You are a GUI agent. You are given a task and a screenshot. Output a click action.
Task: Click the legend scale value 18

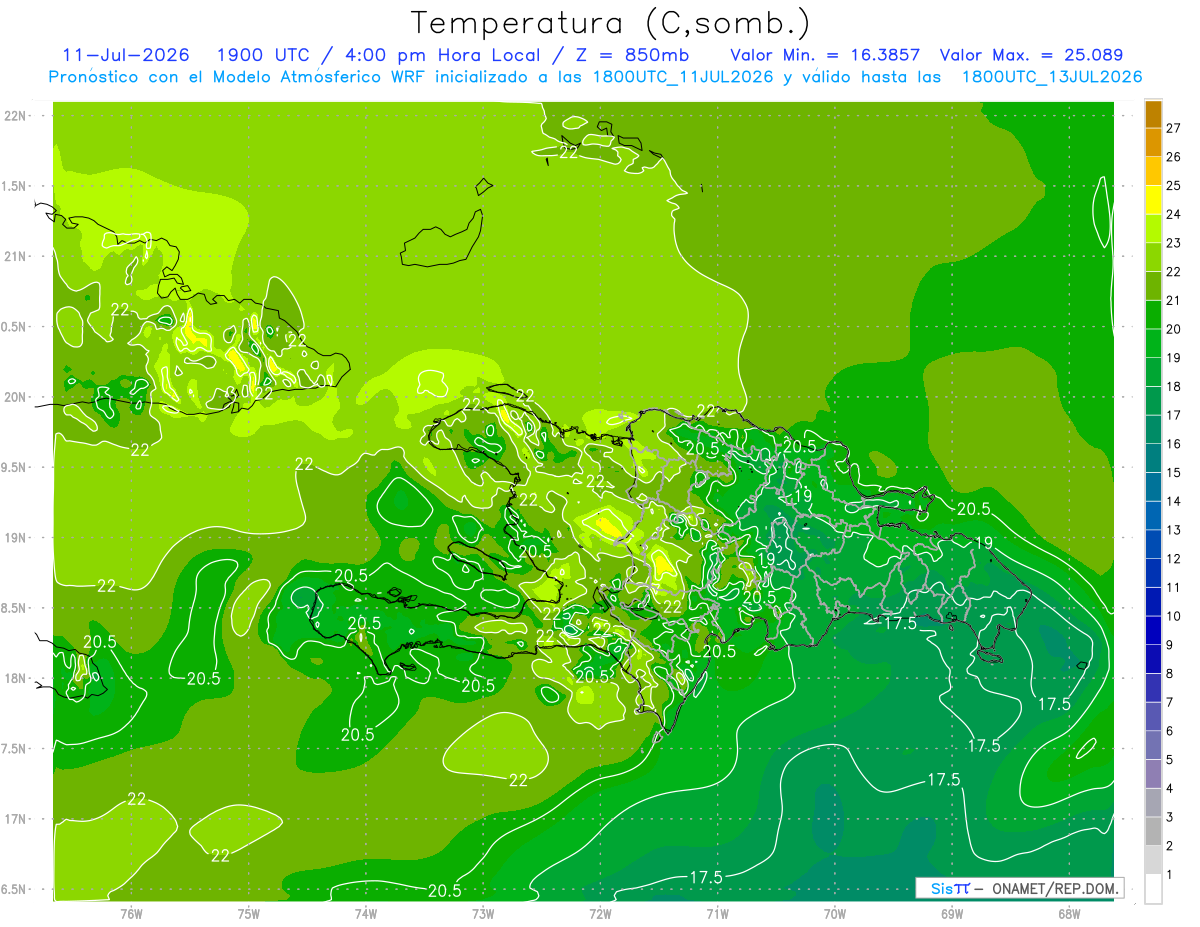coord(1173,386)
